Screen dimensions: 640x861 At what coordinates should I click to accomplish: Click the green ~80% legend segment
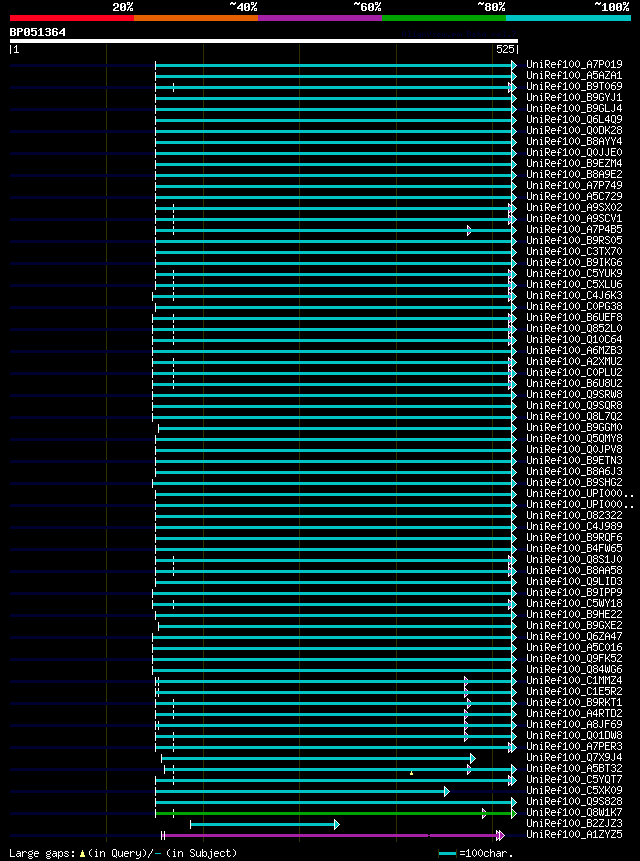coord(444,18)
